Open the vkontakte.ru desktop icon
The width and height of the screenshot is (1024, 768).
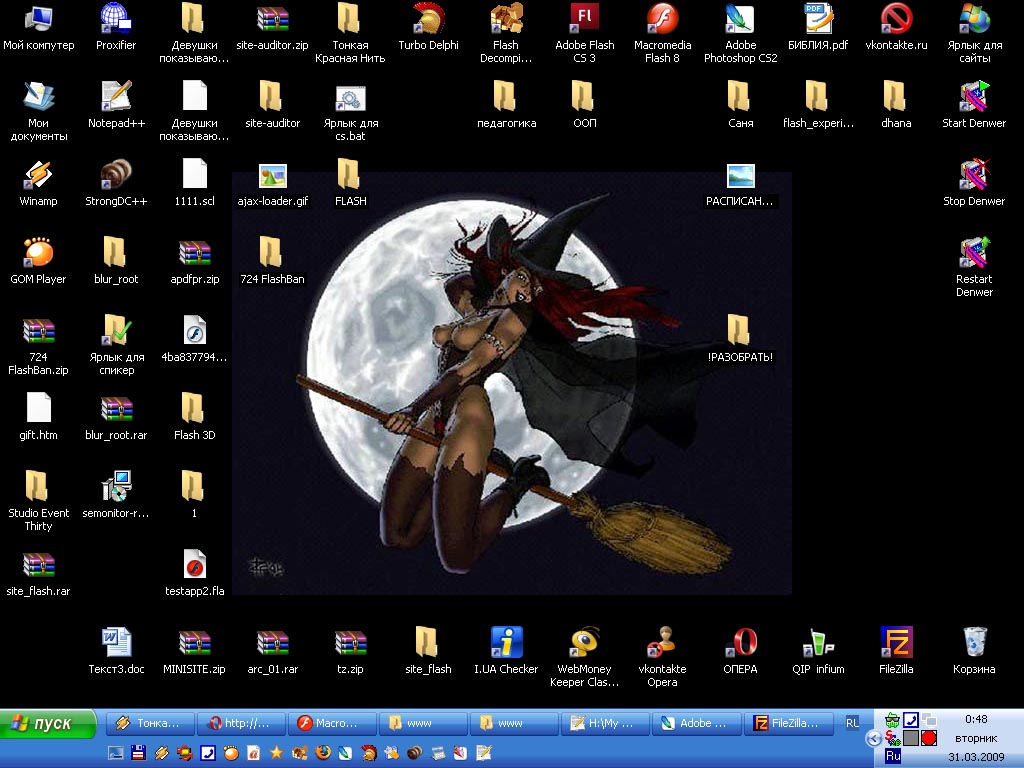896,27
